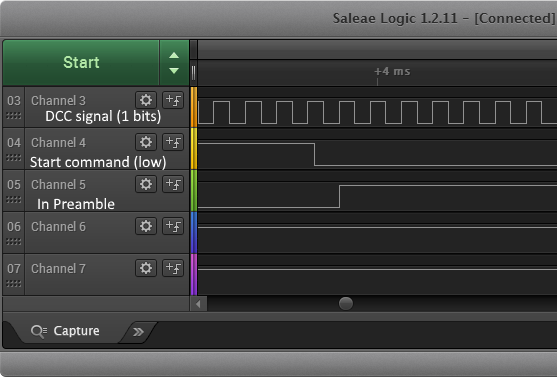557x377 pixels.
Task: Switch to the Capture tab
Action: 65,331
